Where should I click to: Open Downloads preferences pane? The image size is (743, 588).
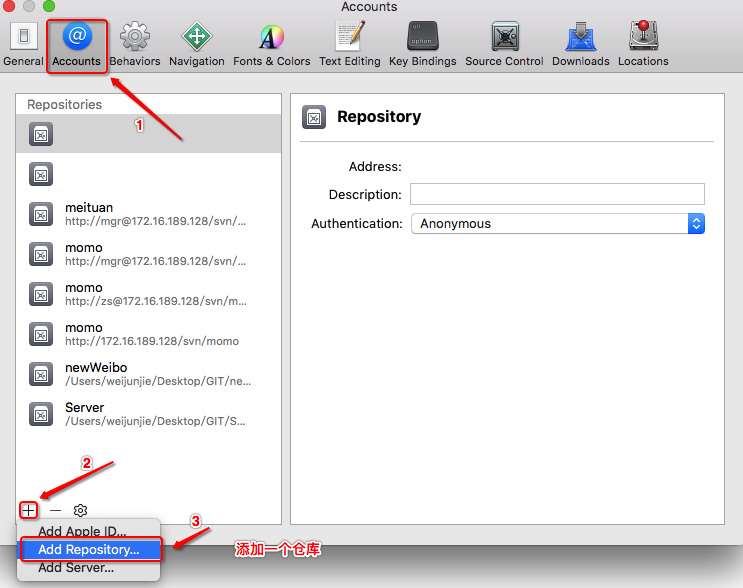tap(580, 45)
